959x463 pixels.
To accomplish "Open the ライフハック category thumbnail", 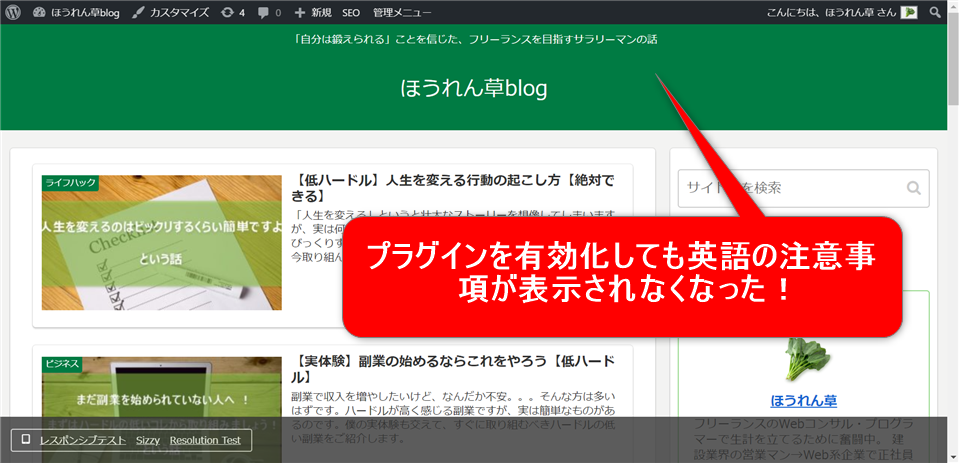I will [162, 243].
